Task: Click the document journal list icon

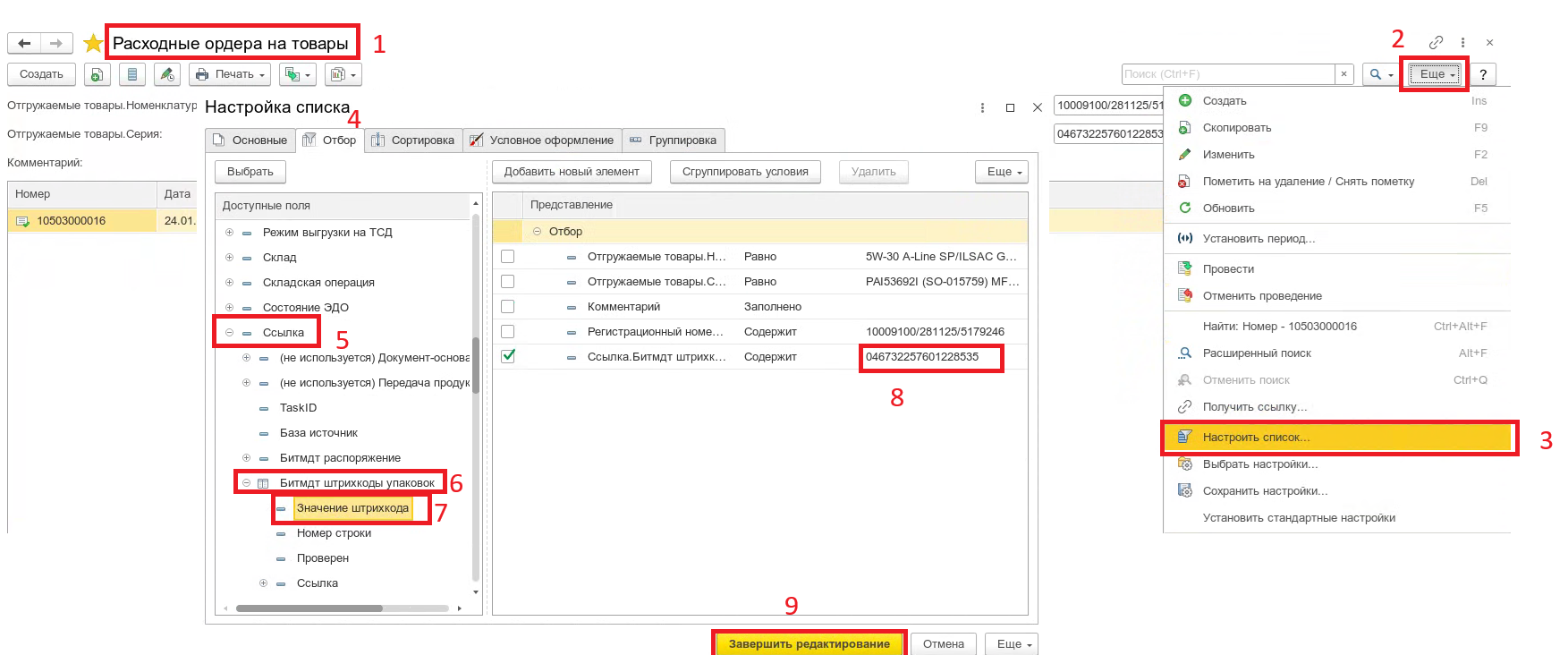Action: 132,74
